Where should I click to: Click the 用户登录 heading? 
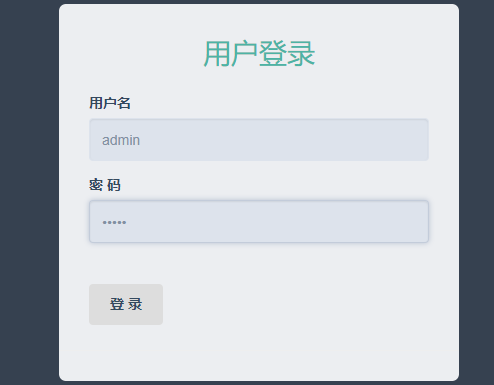tap(259, 53)
